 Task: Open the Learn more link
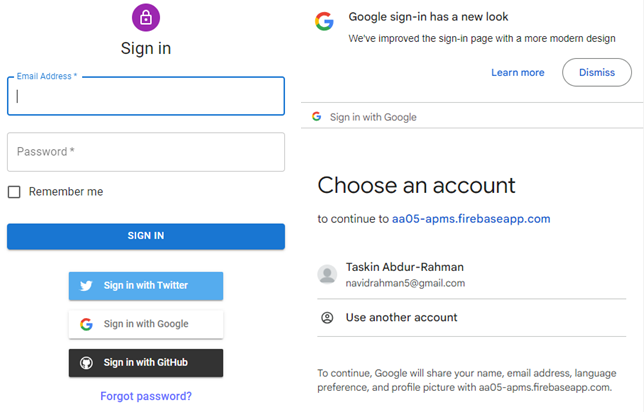click(518, 73)
